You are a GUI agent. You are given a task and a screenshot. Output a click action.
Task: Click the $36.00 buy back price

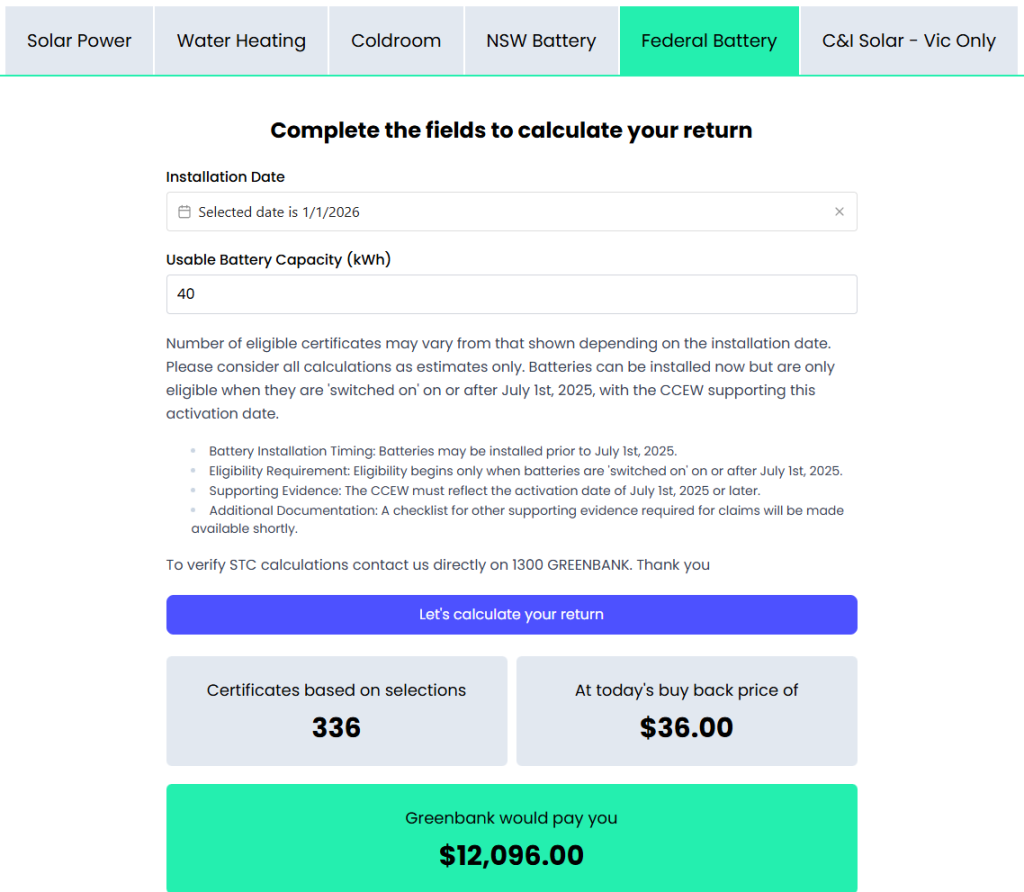click(x=686, y=727)
